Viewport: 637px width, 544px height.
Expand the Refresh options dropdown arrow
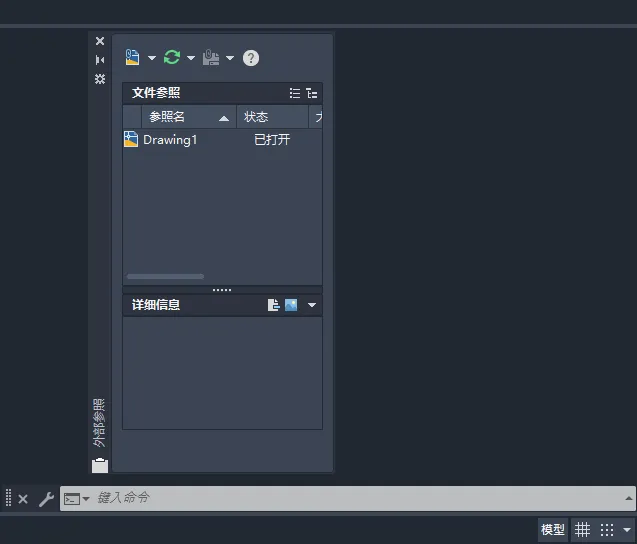(x=191, y=58)
